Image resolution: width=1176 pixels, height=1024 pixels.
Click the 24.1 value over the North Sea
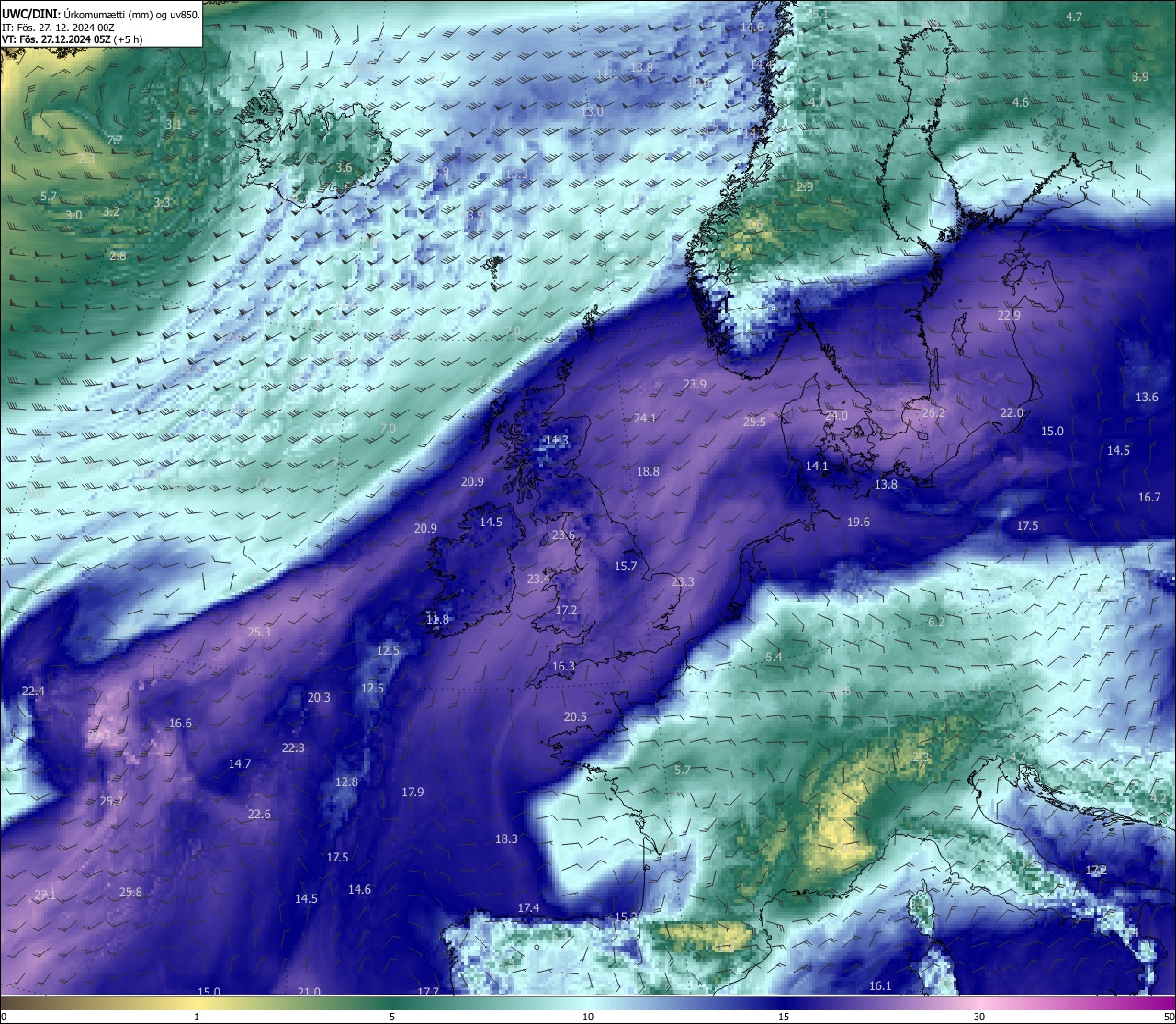pos(645,419)
